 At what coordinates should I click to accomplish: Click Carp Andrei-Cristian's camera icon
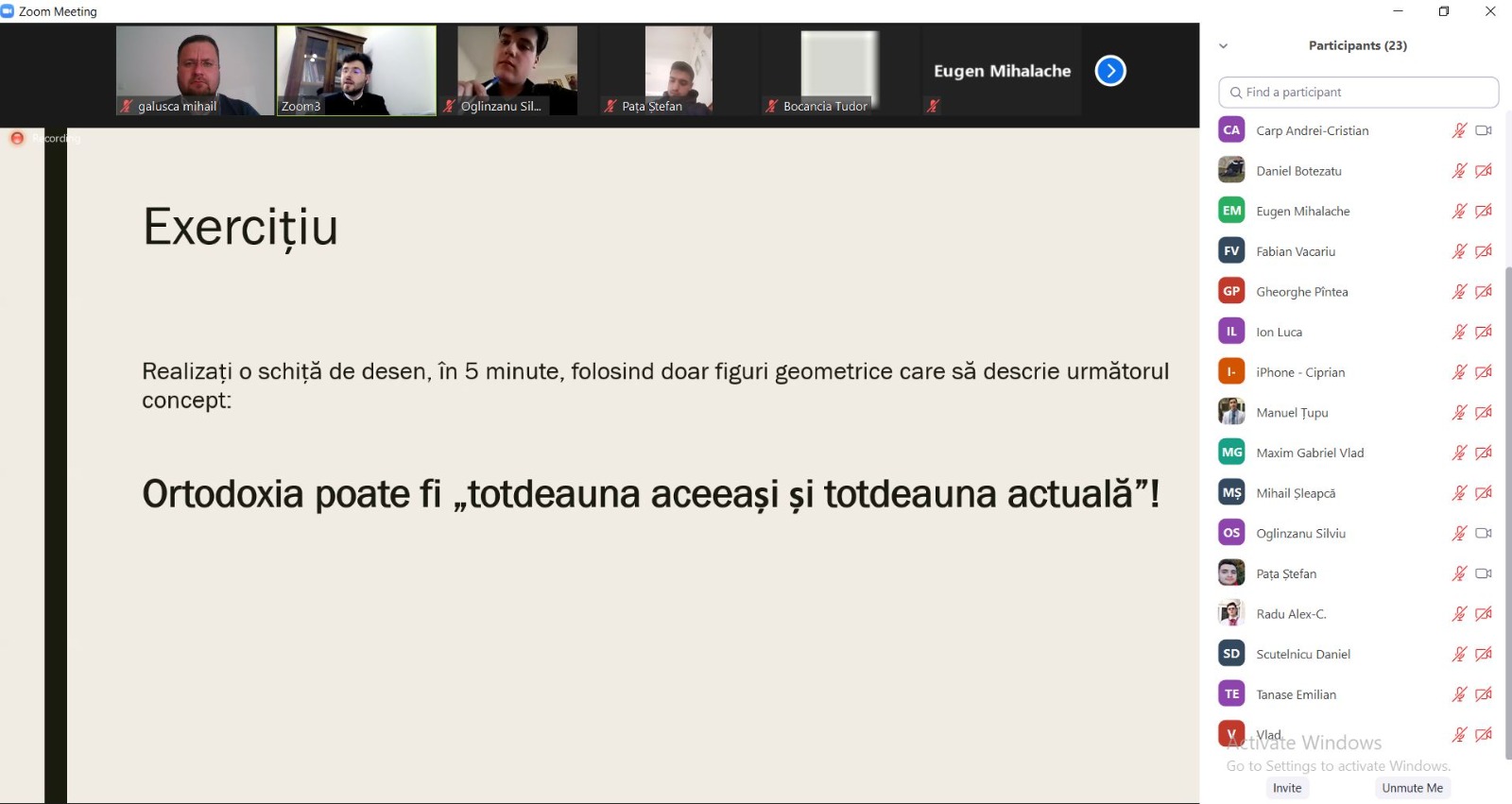point(1484,130)
